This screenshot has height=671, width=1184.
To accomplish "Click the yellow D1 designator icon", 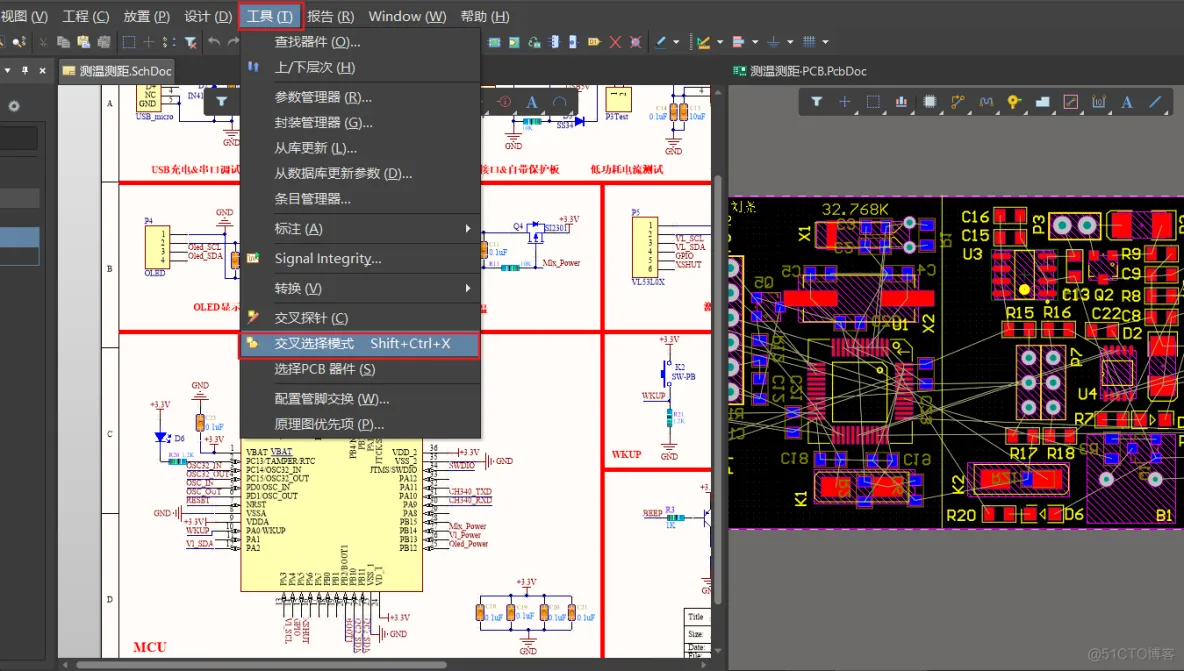I will [x=594, y=42].
